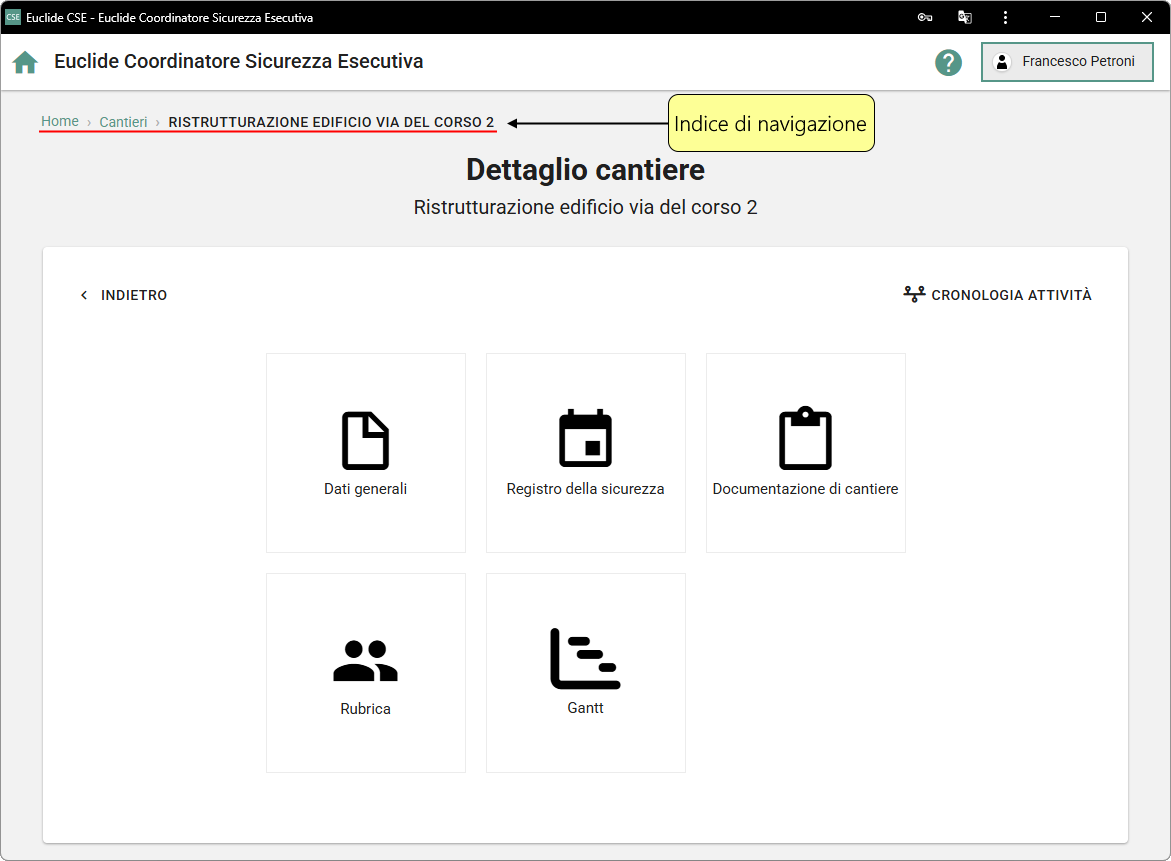Image resolution: width=1171 pixels, height=861 pixels.
Task: Click the current breadcrumb RISTRUTTURAZIONE EDIFICIO VIA DEL CORSO 2
Action: click(x=331, y=122)
